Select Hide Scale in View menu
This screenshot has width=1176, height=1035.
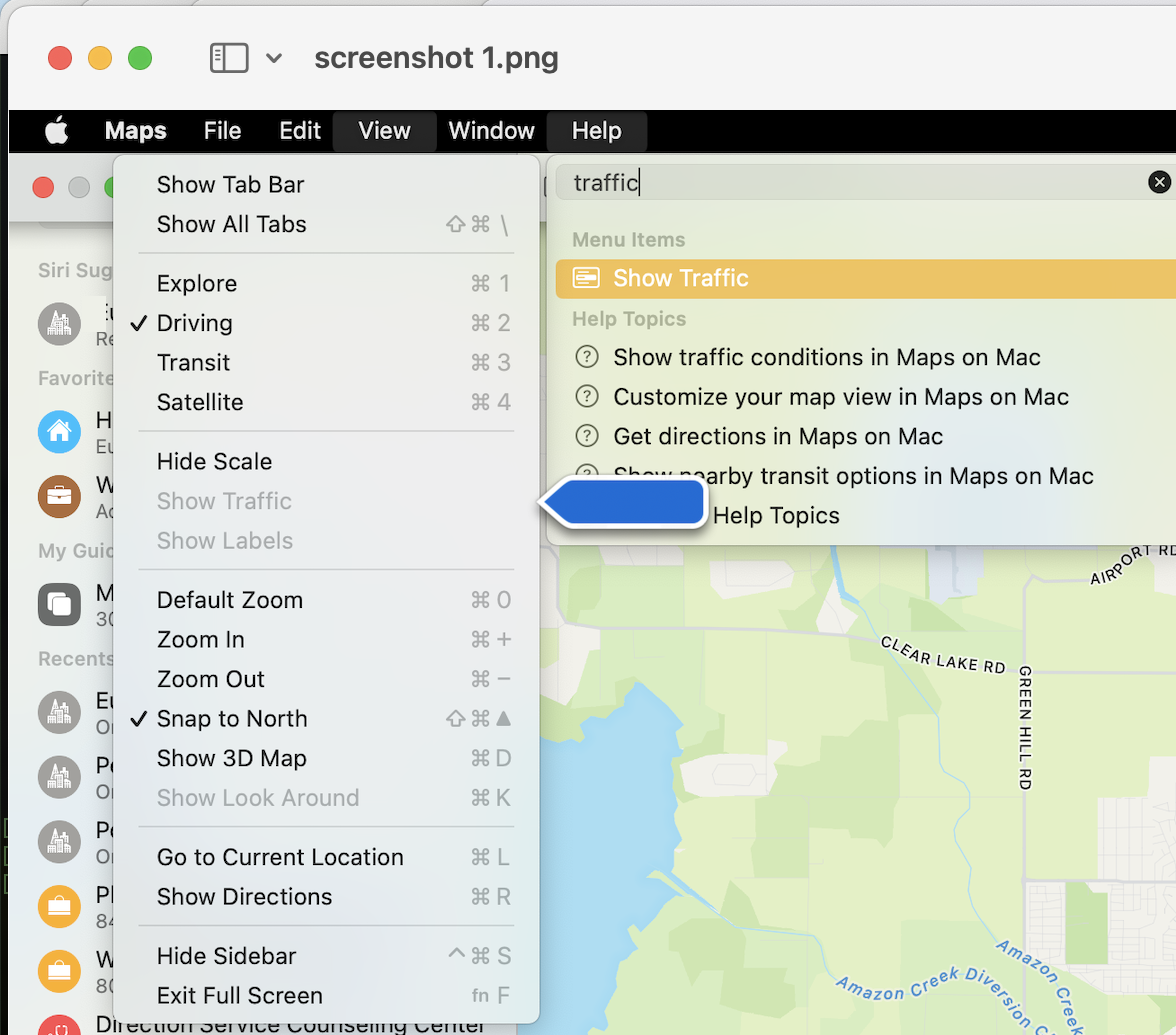[x=326, y=462]
